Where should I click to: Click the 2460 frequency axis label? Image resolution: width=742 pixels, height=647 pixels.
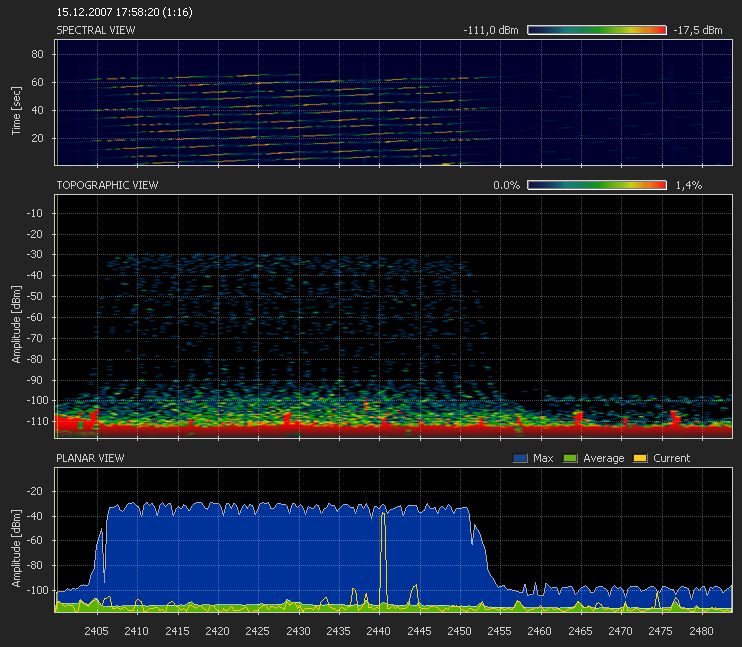tap(539, 631)
